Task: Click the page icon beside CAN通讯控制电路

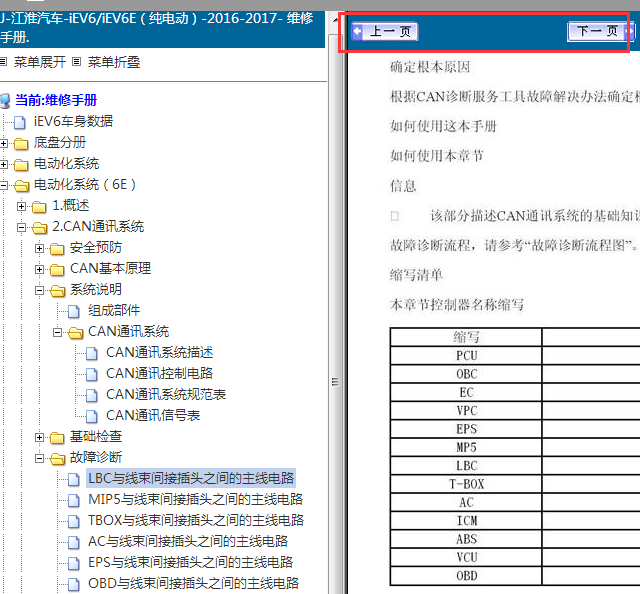Action: pyautogui.click(x=91, y=374)
